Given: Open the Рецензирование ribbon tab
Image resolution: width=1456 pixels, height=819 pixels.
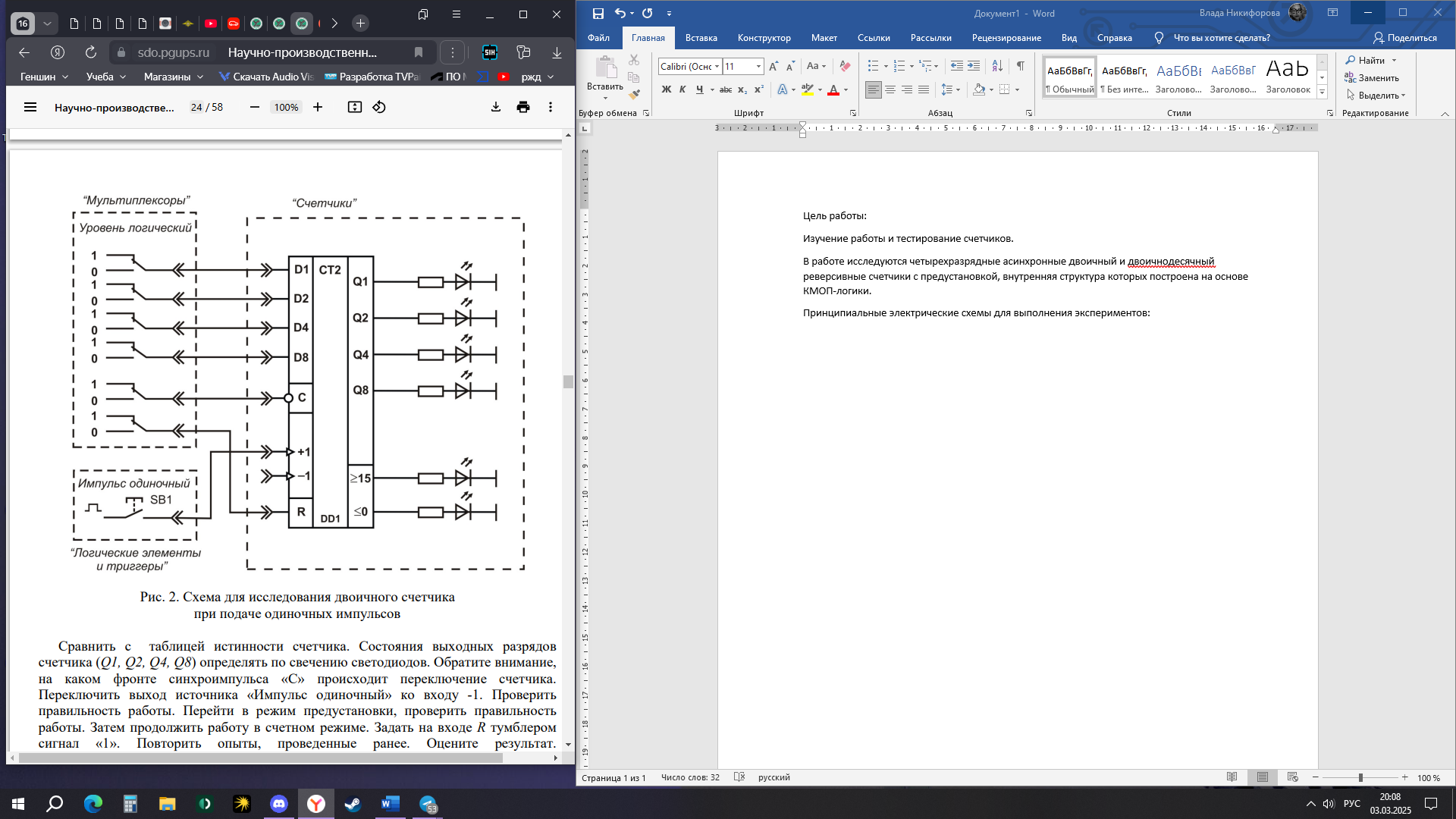Looking at the screenshot, I should [1006, 38].
